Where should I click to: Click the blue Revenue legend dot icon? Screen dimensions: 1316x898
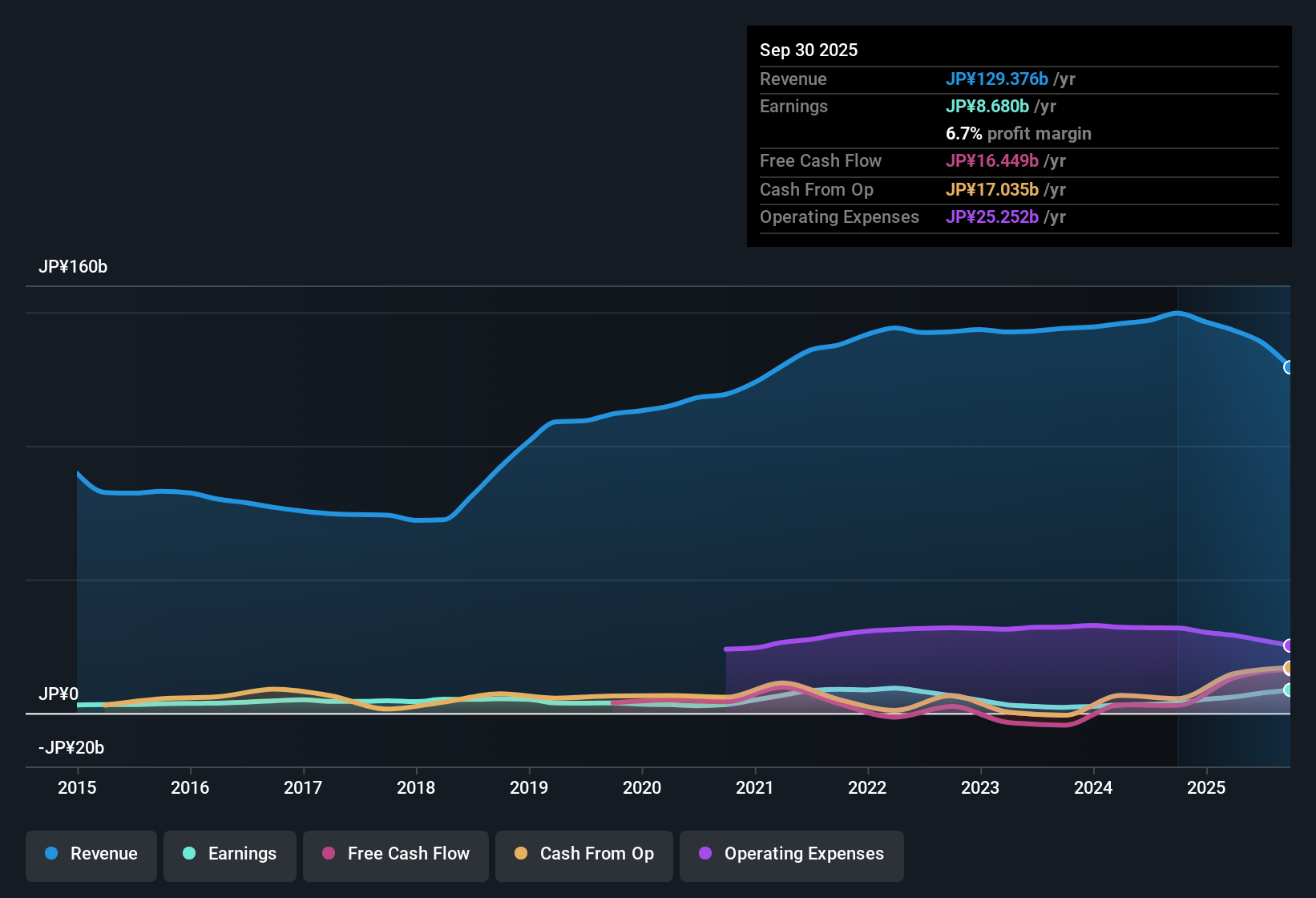pyautogui.click(x=50, y=854)
